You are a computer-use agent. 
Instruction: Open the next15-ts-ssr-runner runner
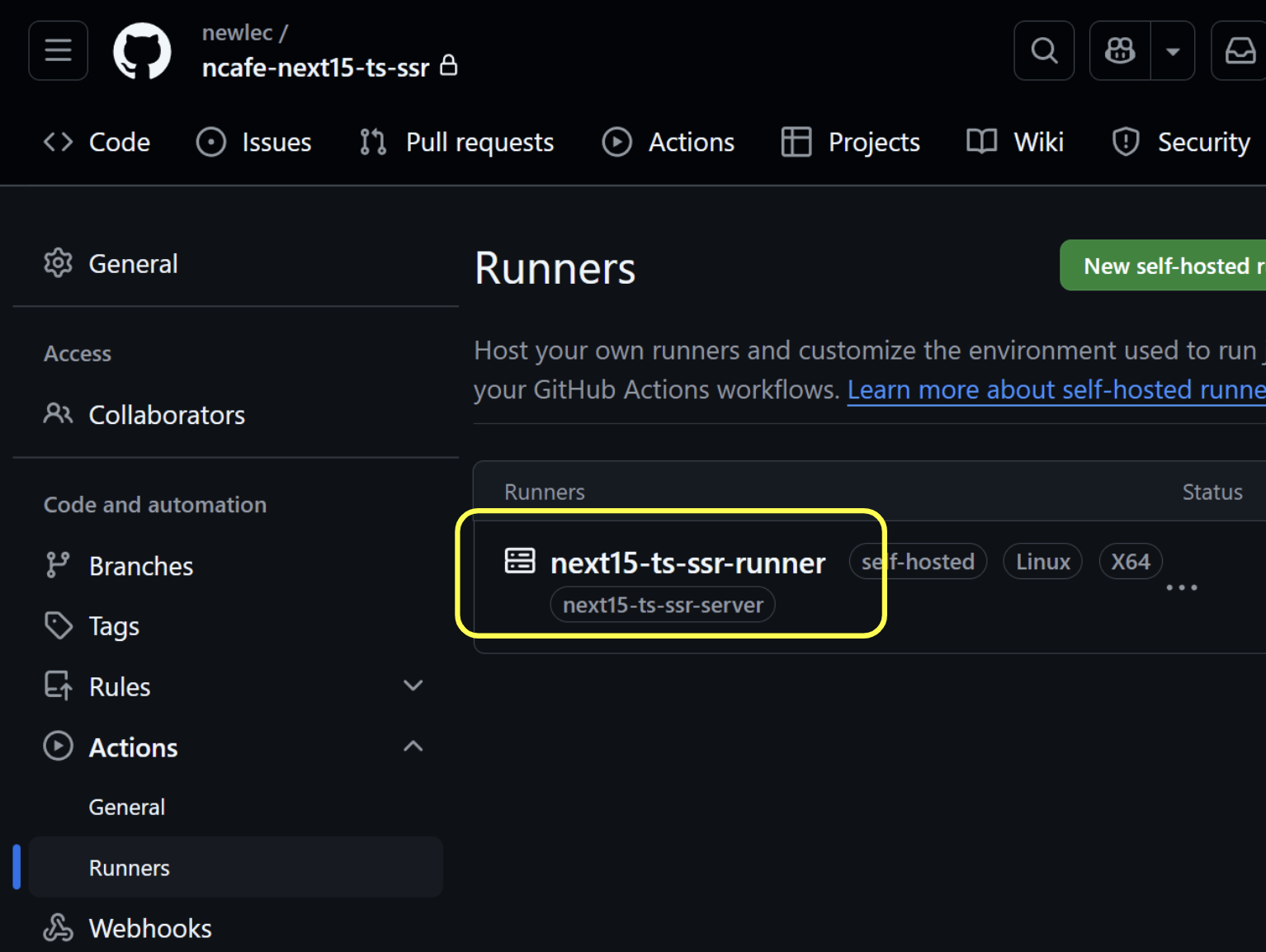click(x=687, y=563)
